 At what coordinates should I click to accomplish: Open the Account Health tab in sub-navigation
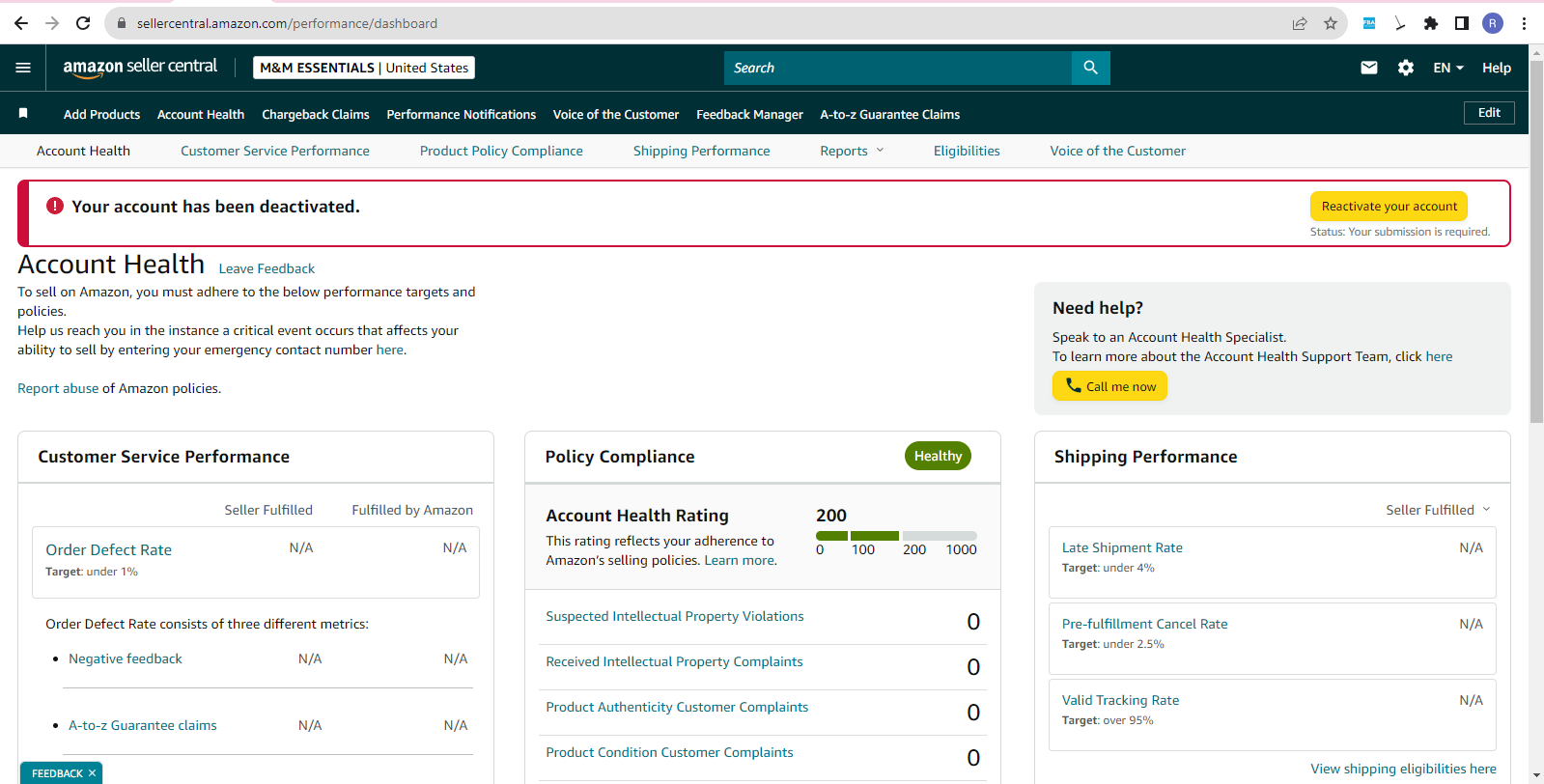tap(83, 151)
